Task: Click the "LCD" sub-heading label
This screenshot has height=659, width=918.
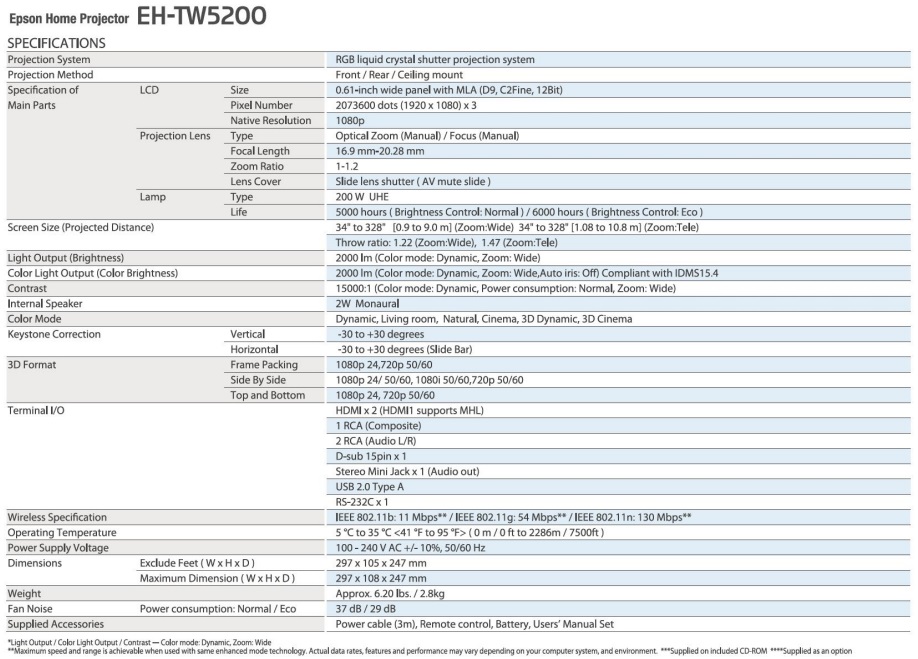Action: (x=149, y=90)
